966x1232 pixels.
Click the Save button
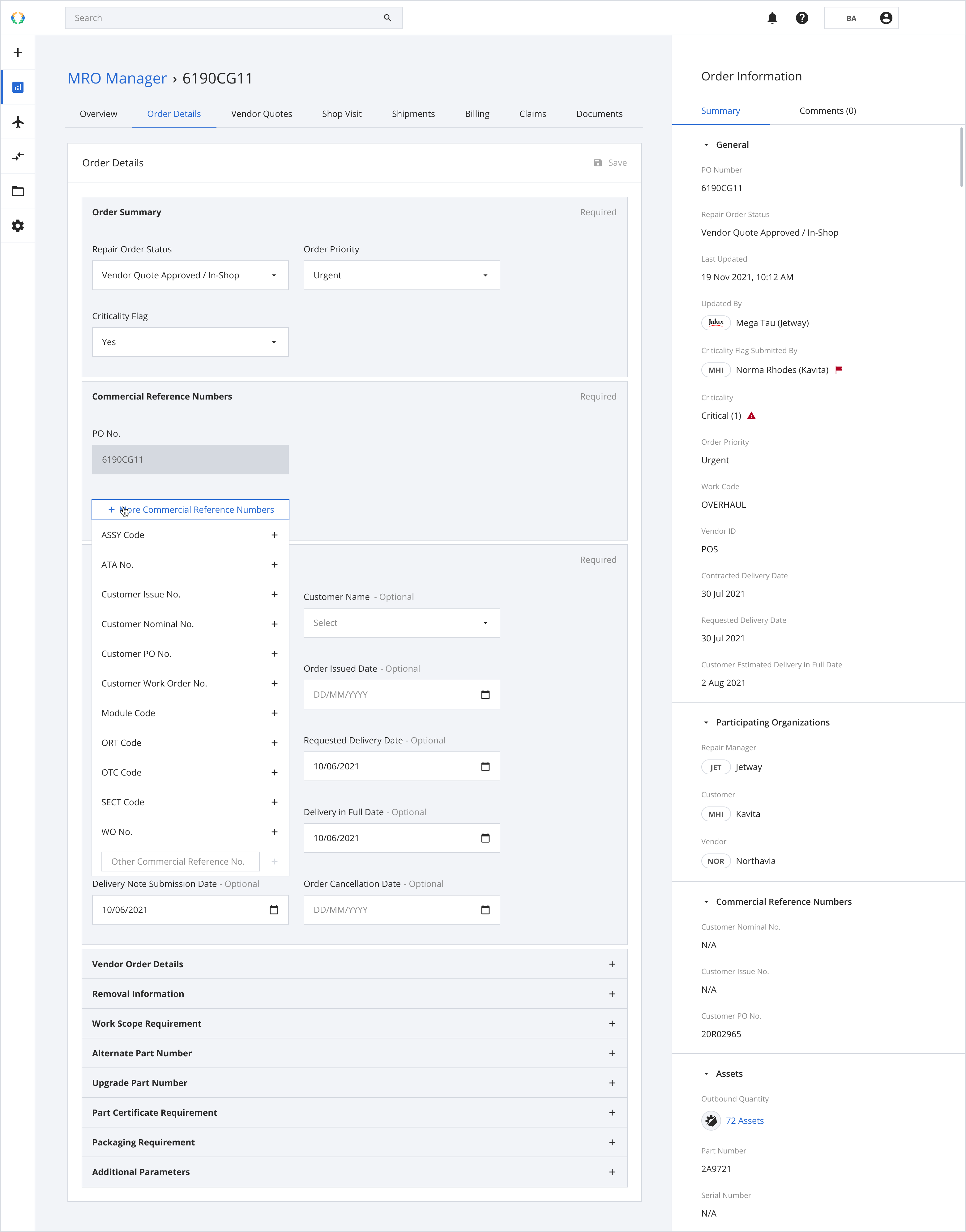click(610, 163)
